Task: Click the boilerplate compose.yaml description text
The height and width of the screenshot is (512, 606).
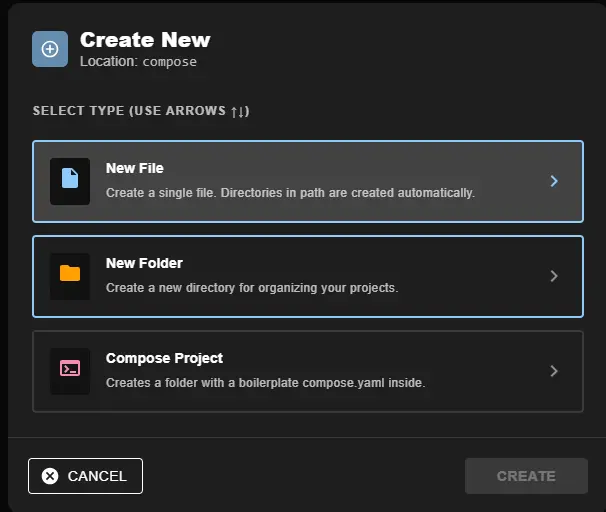Action: (266, 383)
